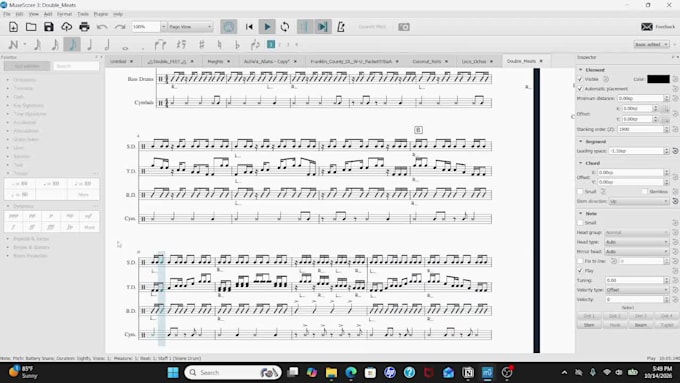Viewport: 680px width, 383px height.
Task: Toggle the Note Small checkbox
Action: click(580, 223)
